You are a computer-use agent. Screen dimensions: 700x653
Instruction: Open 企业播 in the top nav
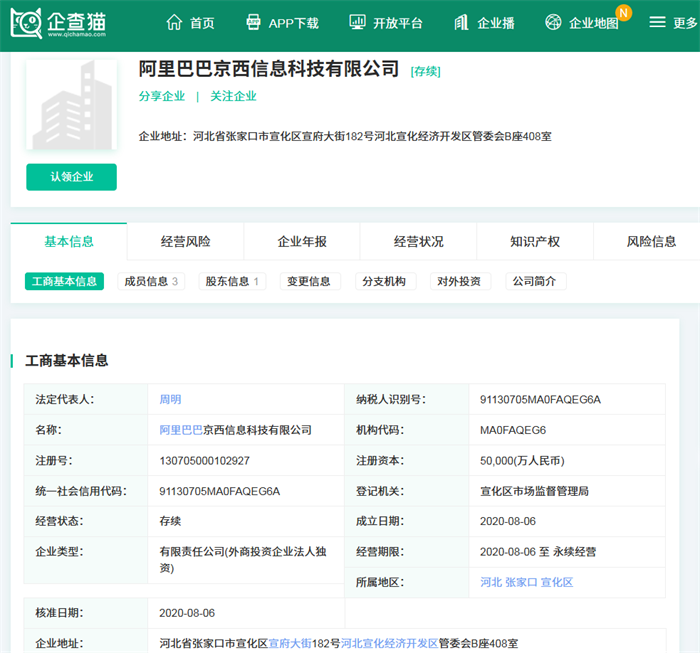pyautogui.click(x=496, y=23)
